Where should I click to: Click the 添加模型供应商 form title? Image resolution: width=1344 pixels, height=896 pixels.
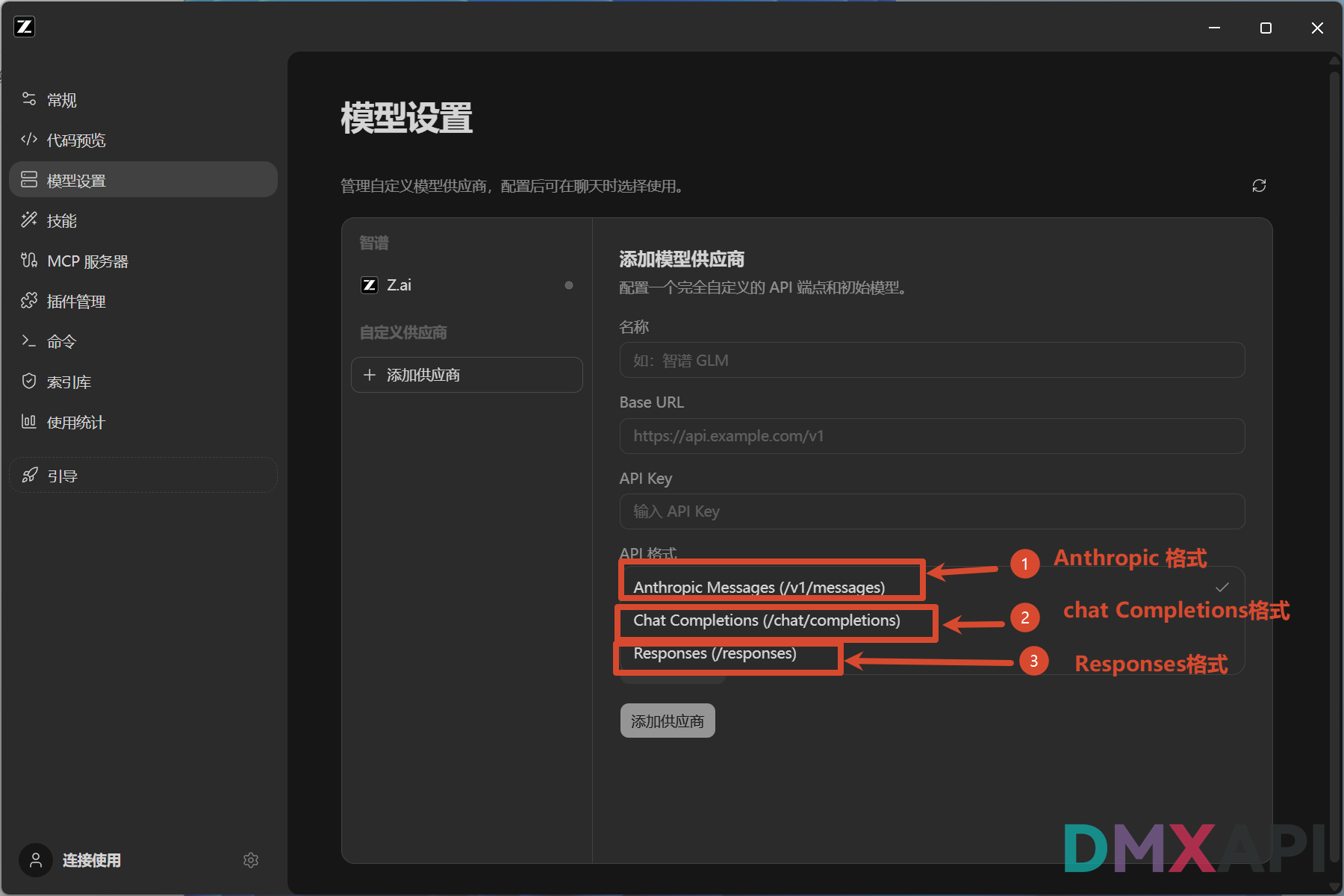[682, 259]
